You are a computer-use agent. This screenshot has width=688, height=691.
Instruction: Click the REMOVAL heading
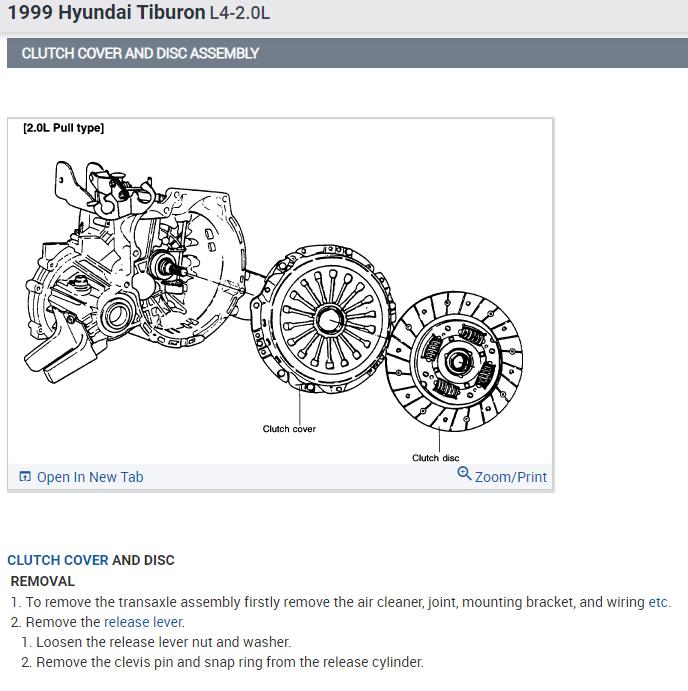(x=43, y=581)
